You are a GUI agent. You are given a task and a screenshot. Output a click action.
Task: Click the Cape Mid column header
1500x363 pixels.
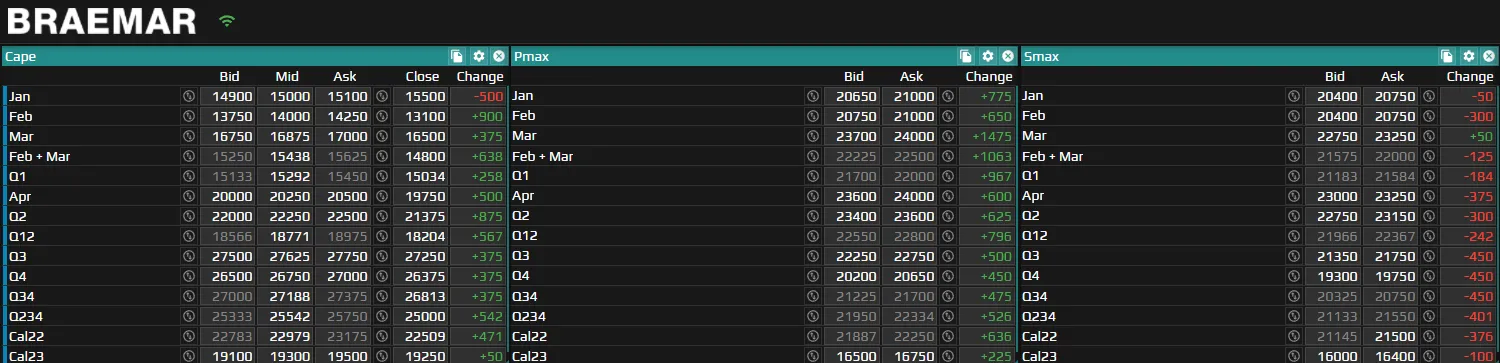click(287, 76)
